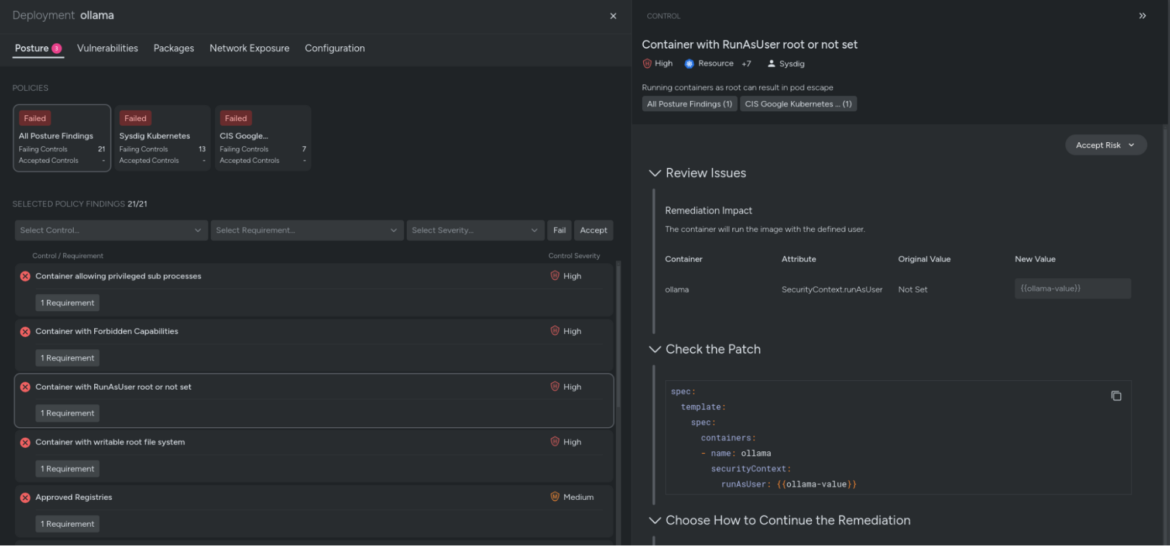
Task: Click the ollama-value New Value field
Action: click(x=1072, y=289)
